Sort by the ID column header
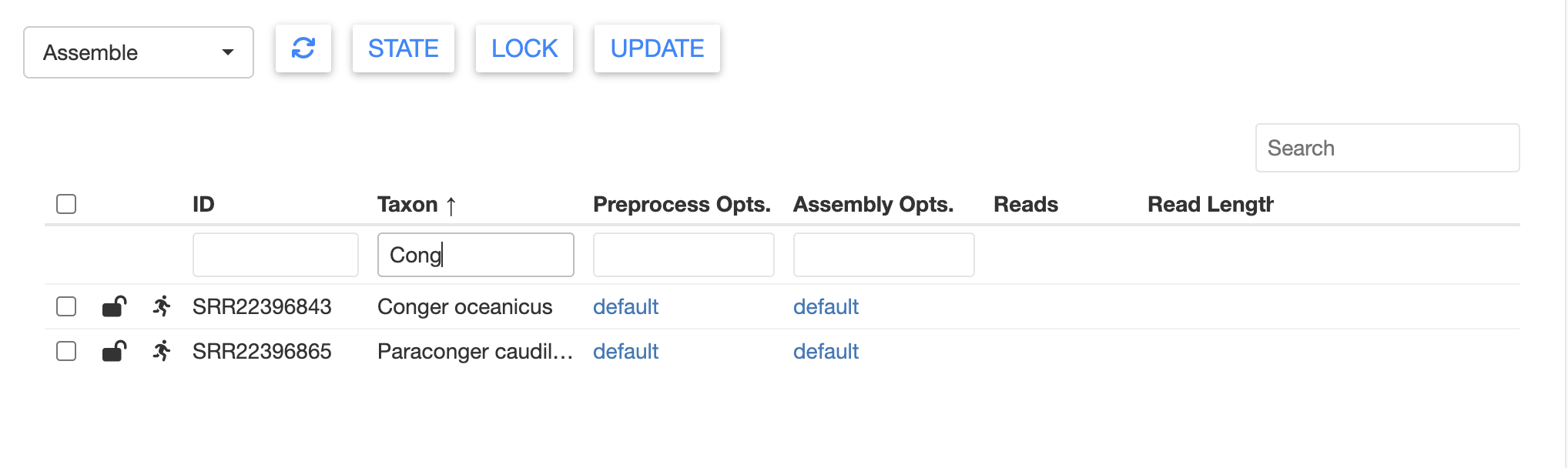This screenshot has height=468, width=1568. click(203, 204)
